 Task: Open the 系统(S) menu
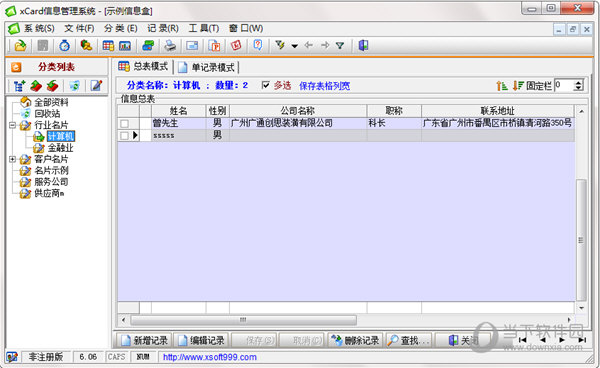coord(39,28)
